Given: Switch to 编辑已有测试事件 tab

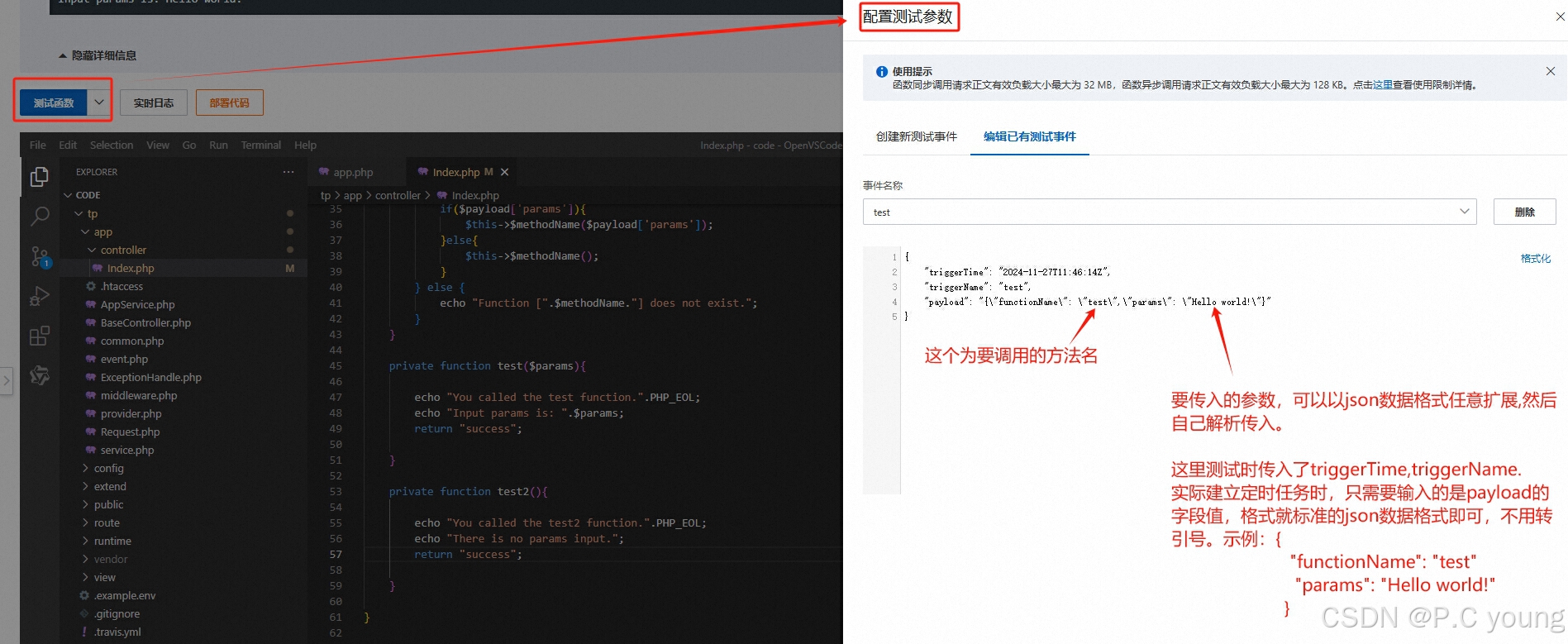Looking at the screenshot, I should [x=1030, y=136].
